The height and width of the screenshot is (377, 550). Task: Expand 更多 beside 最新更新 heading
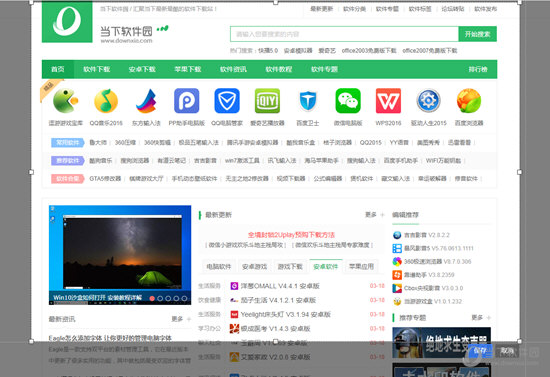coord(374,215)
